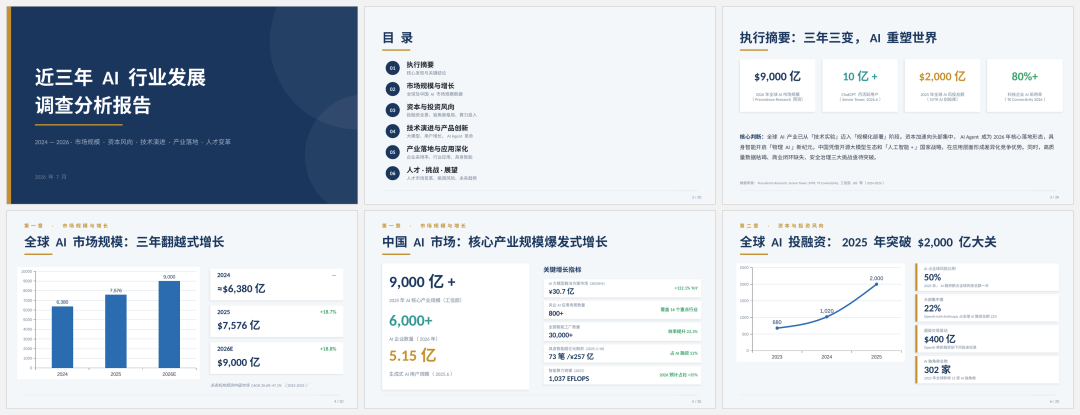
Task: Click the 01 number badge in 目录
Action: 393,67
